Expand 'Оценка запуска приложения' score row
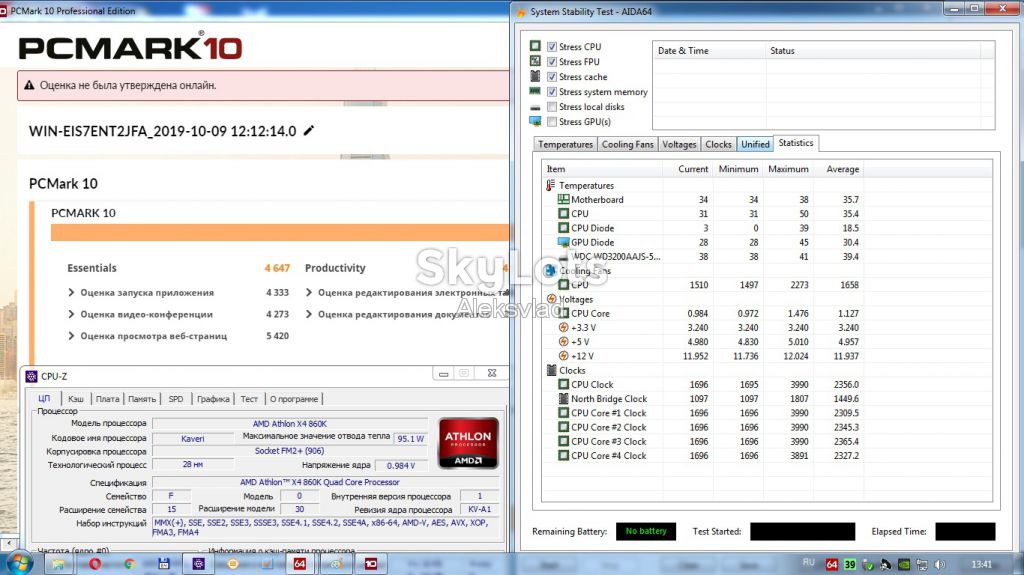Image resolution: width=1024 pixels, height=575 pixels. coord(71,292)
